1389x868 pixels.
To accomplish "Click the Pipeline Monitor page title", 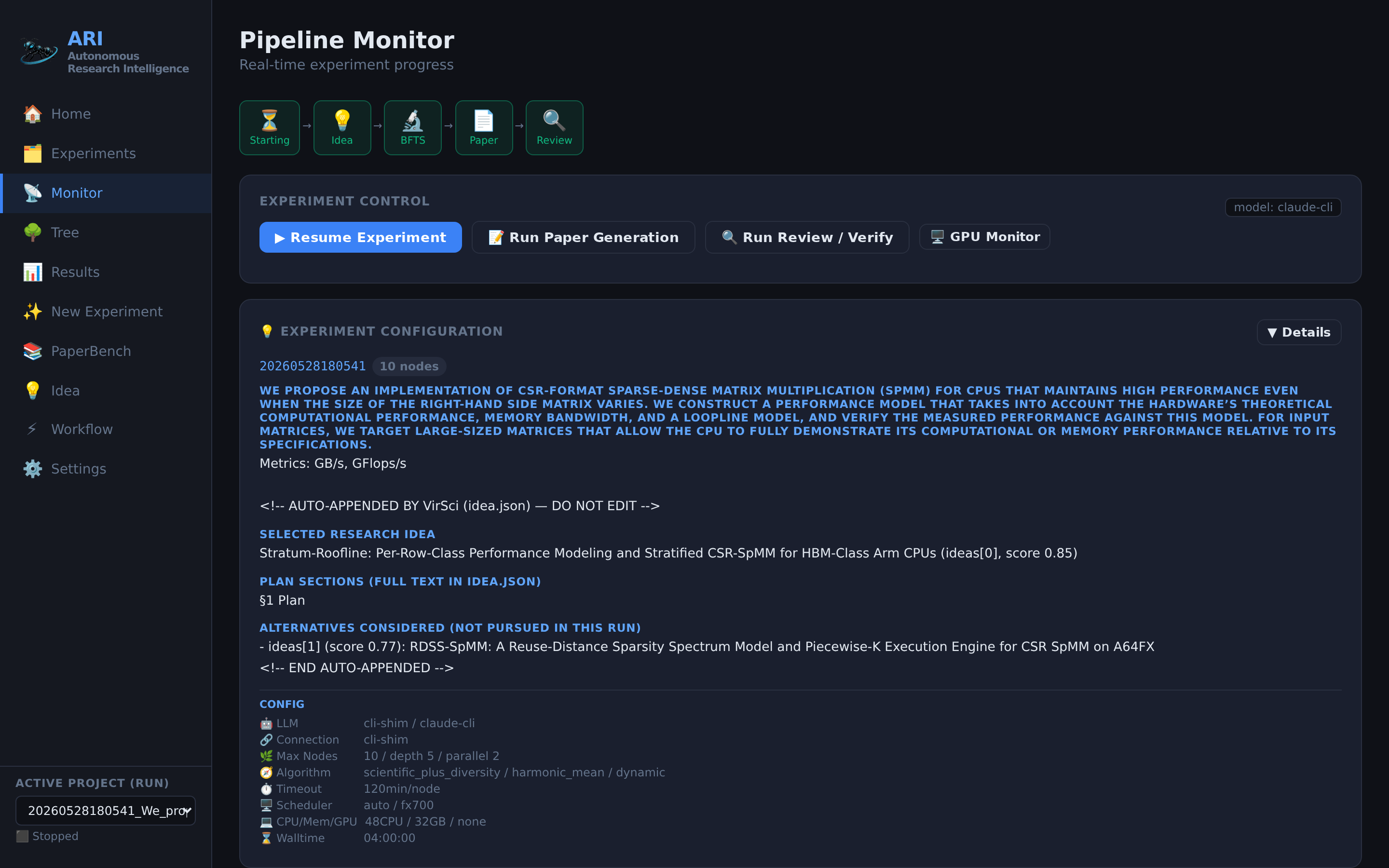I will pos(347,40).
